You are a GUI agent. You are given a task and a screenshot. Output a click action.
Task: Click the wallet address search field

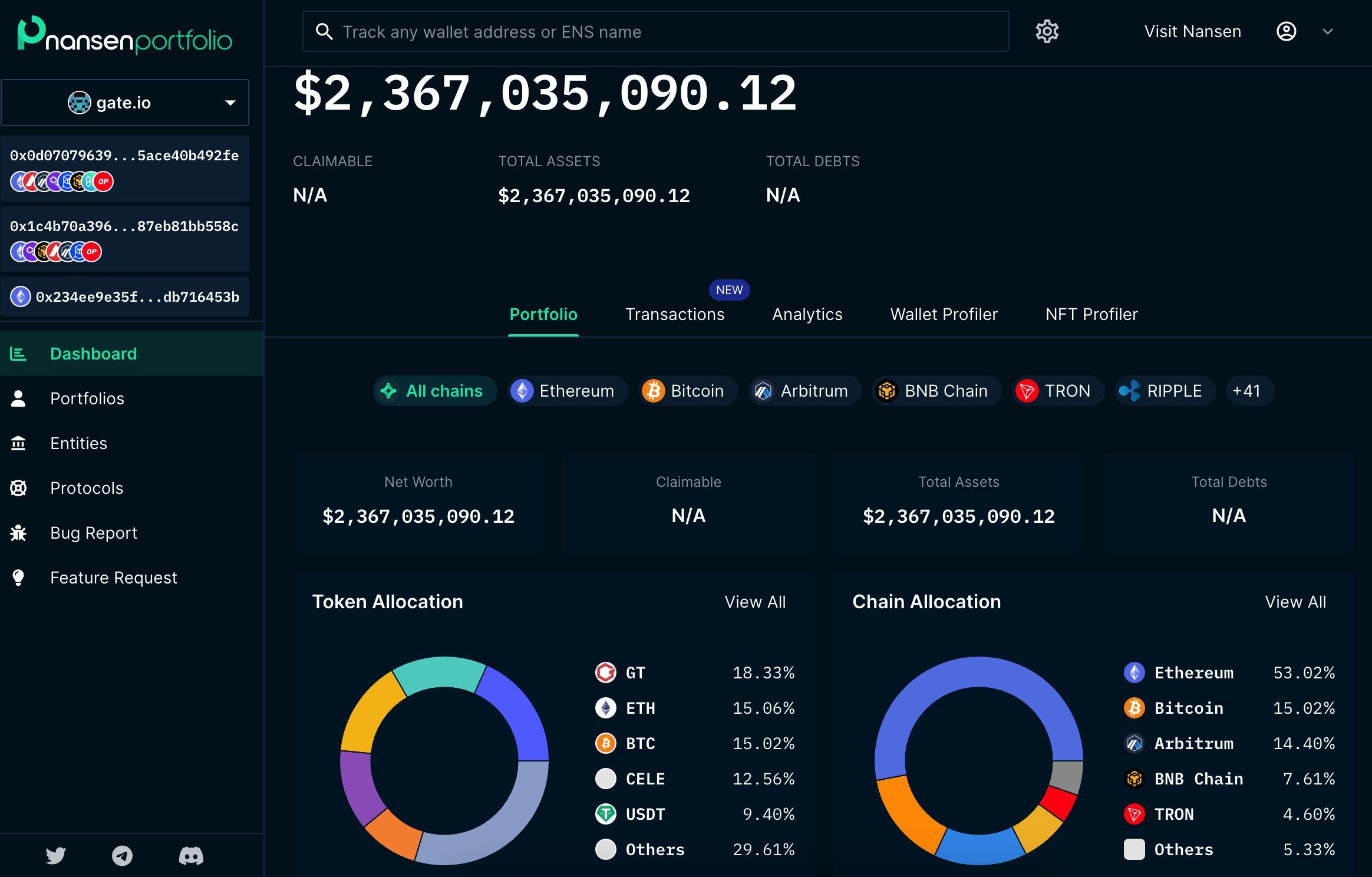[x=655, y=32]
